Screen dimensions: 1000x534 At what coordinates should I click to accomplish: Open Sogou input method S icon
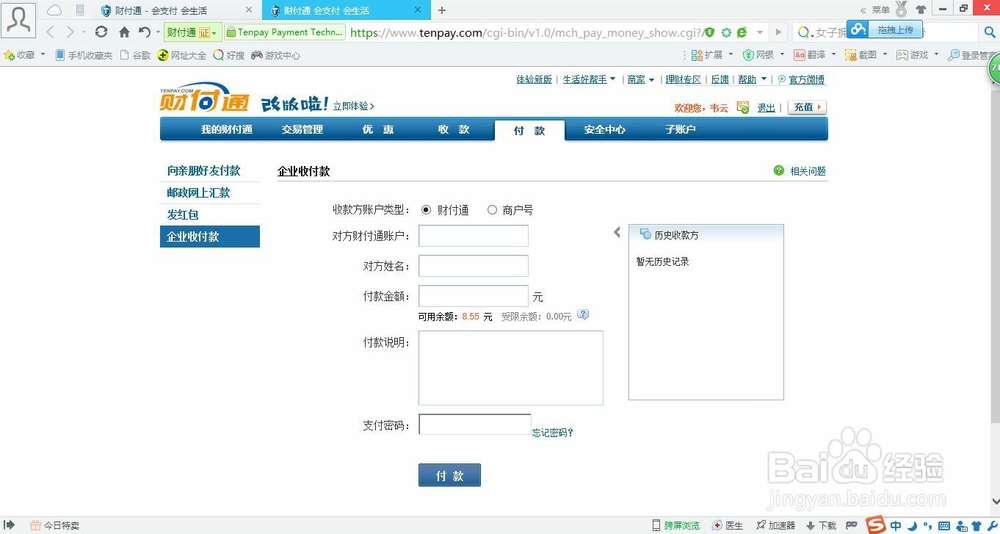pos(878,524)
